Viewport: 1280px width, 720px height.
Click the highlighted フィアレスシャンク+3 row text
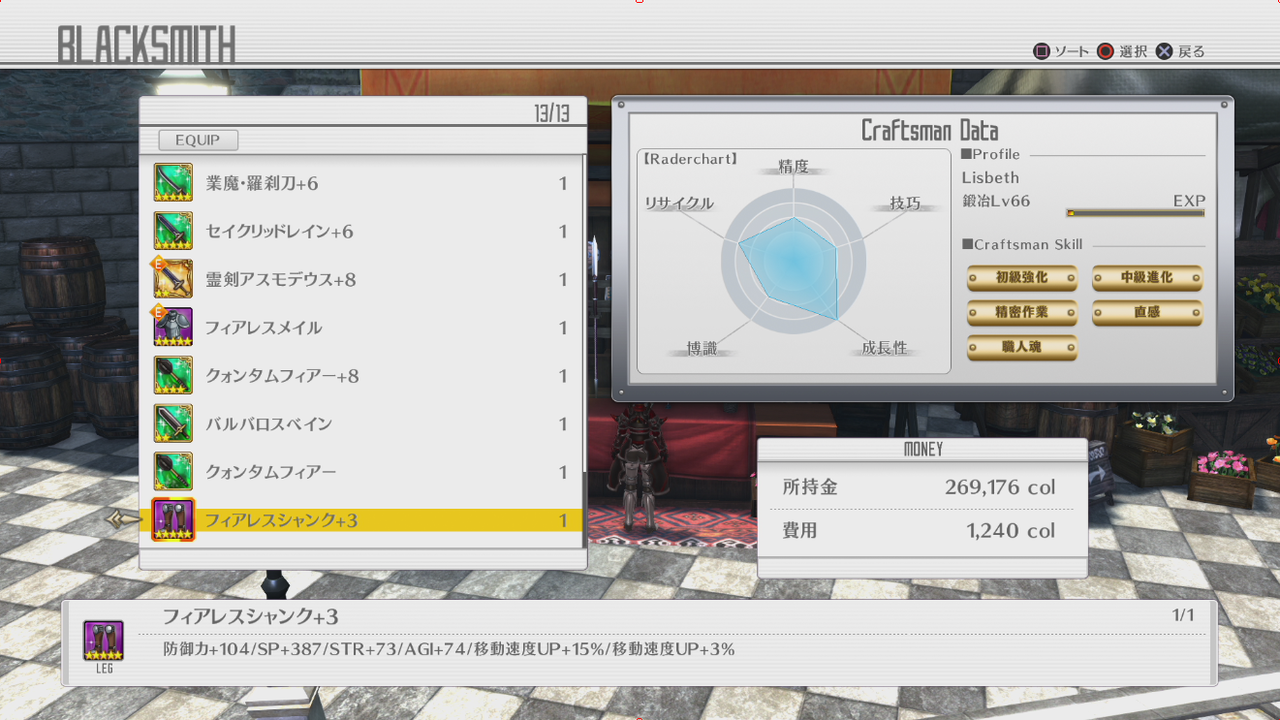pyautogui.click(x=281, y=520)
